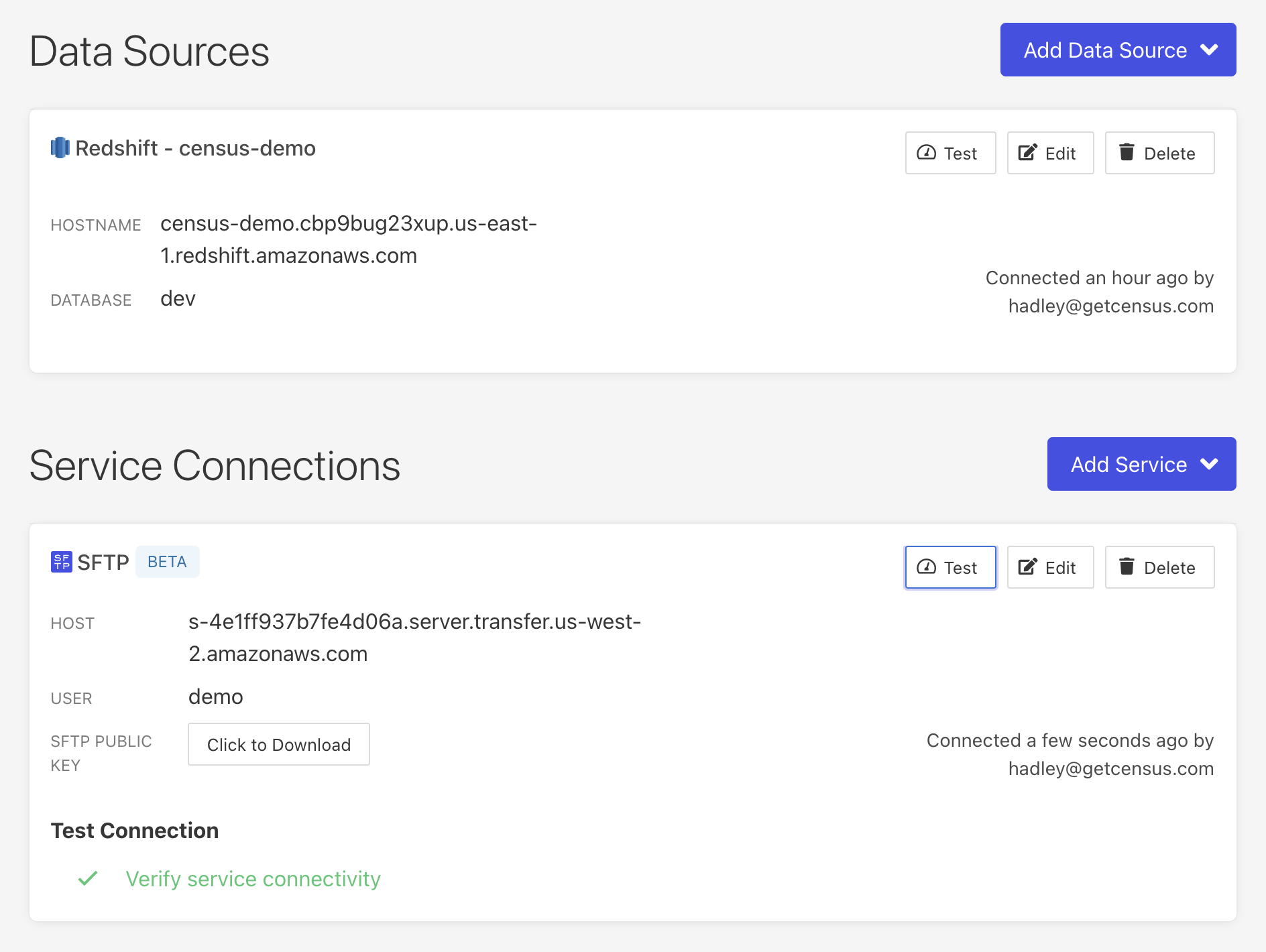Click the trash icon on SFTP Delete
Image resolution: width=1266 pixels, height=952 pixels.
click(1127, 567)
